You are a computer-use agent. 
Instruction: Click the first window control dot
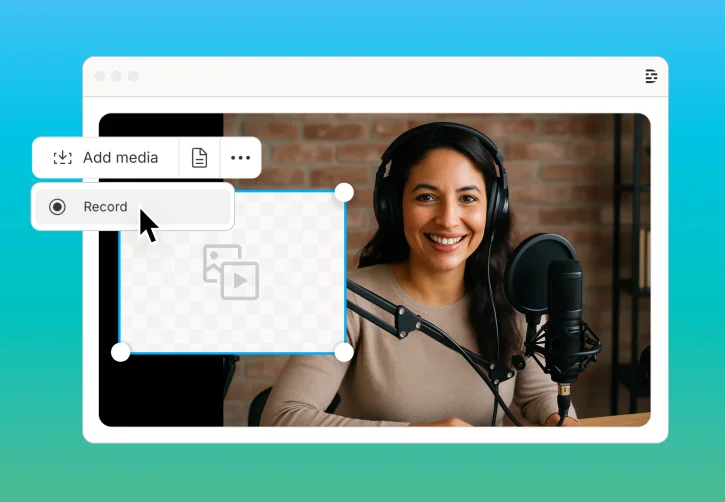99,76
